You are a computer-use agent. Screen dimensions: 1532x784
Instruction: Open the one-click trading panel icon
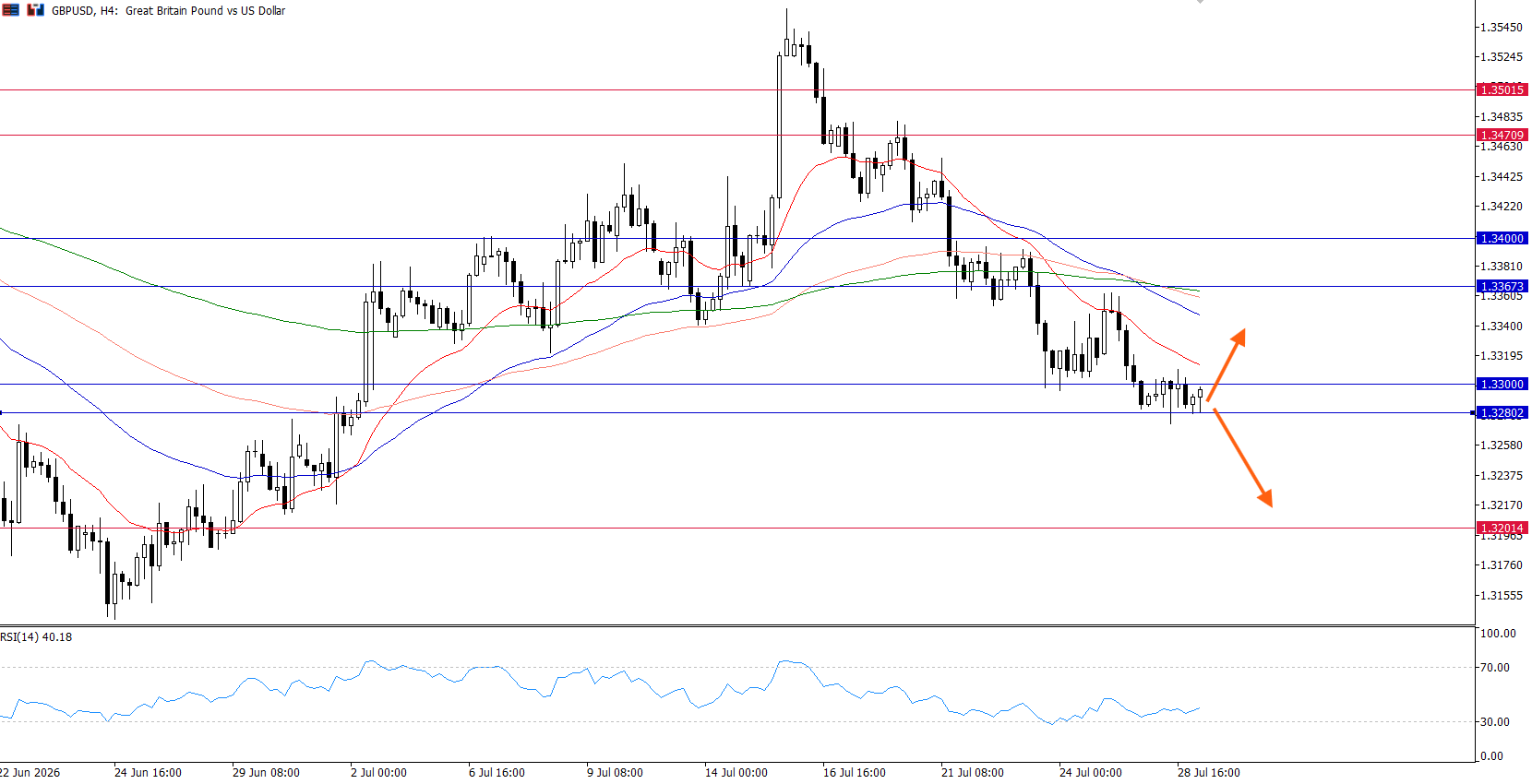[x=10, y=10]
